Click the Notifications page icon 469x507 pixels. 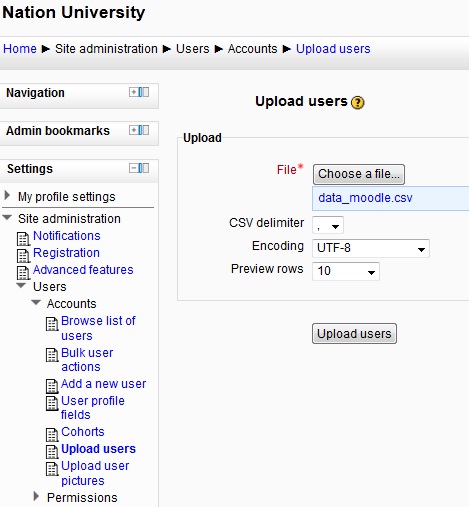coord(23,239)
